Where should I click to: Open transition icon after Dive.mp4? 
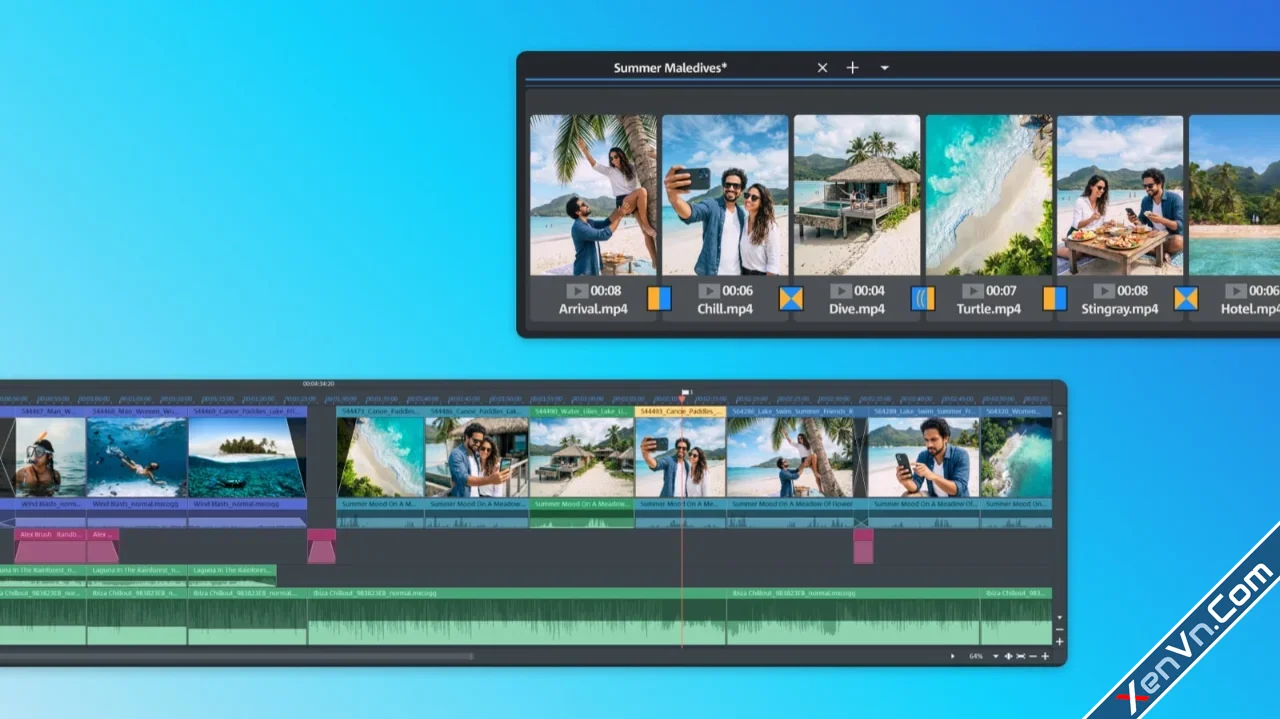(923, 298)
